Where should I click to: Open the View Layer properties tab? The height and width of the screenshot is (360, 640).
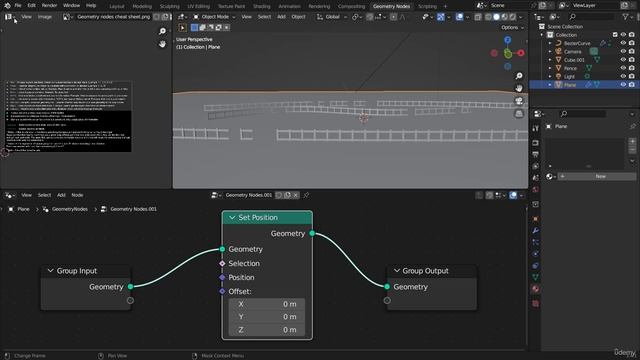coord(536,166)
